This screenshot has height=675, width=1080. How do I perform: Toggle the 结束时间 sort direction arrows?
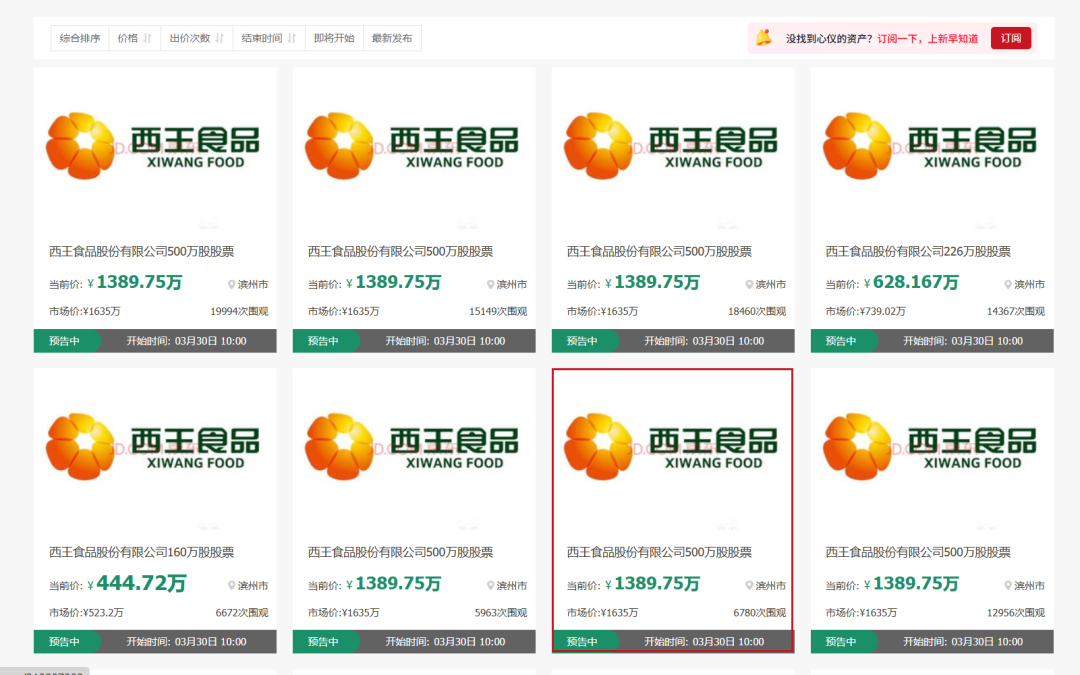click(x=289, y=37)
